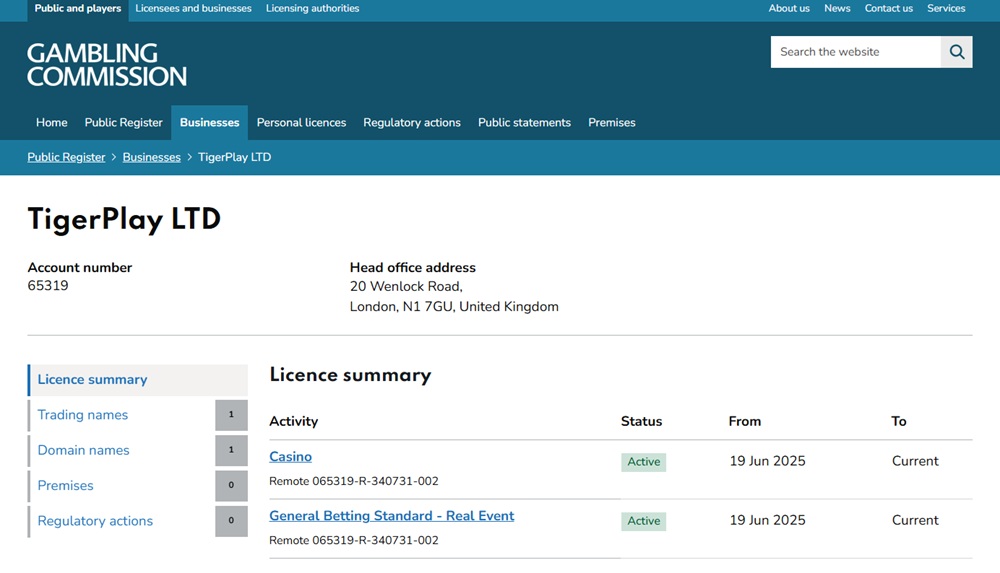Click General Betting row licence reference number
This screenshot has height=573, width=1000.
[354, 540]
